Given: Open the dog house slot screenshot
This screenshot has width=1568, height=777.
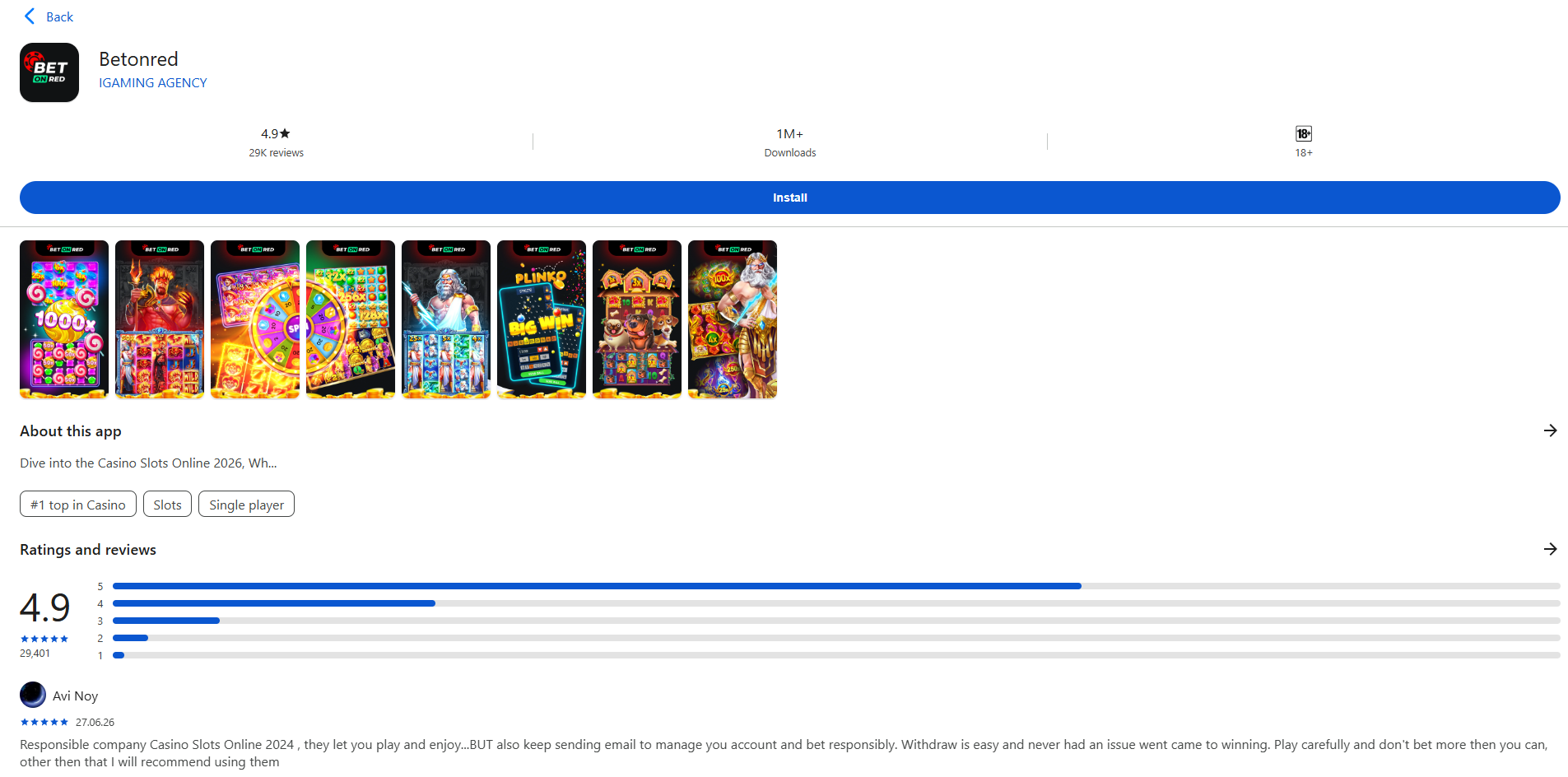Looking at the screenshot, I should click(637, 319).
